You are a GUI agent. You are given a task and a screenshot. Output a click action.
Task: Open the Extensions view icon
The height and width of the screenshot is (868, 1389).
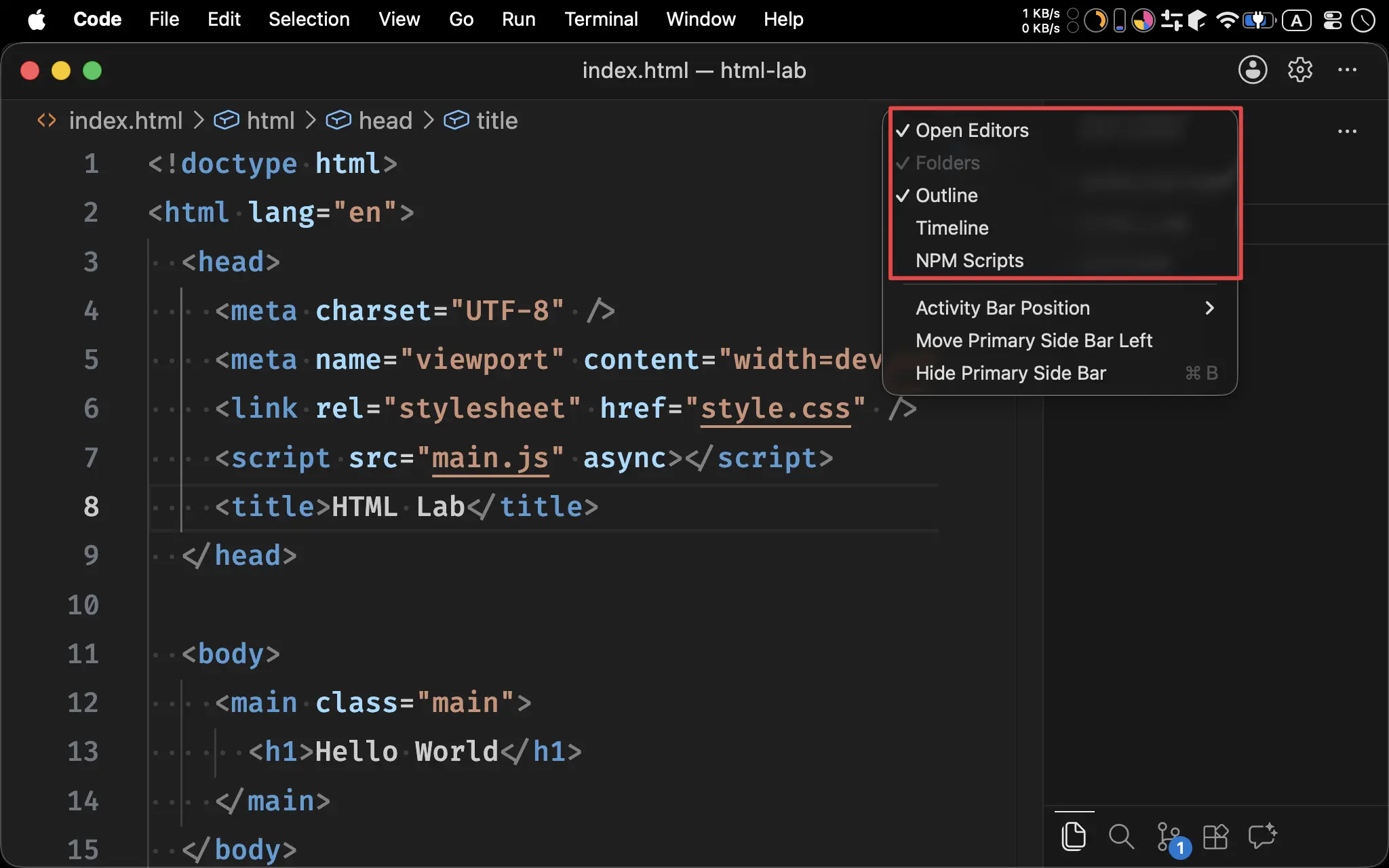[x=1215, y=837]
